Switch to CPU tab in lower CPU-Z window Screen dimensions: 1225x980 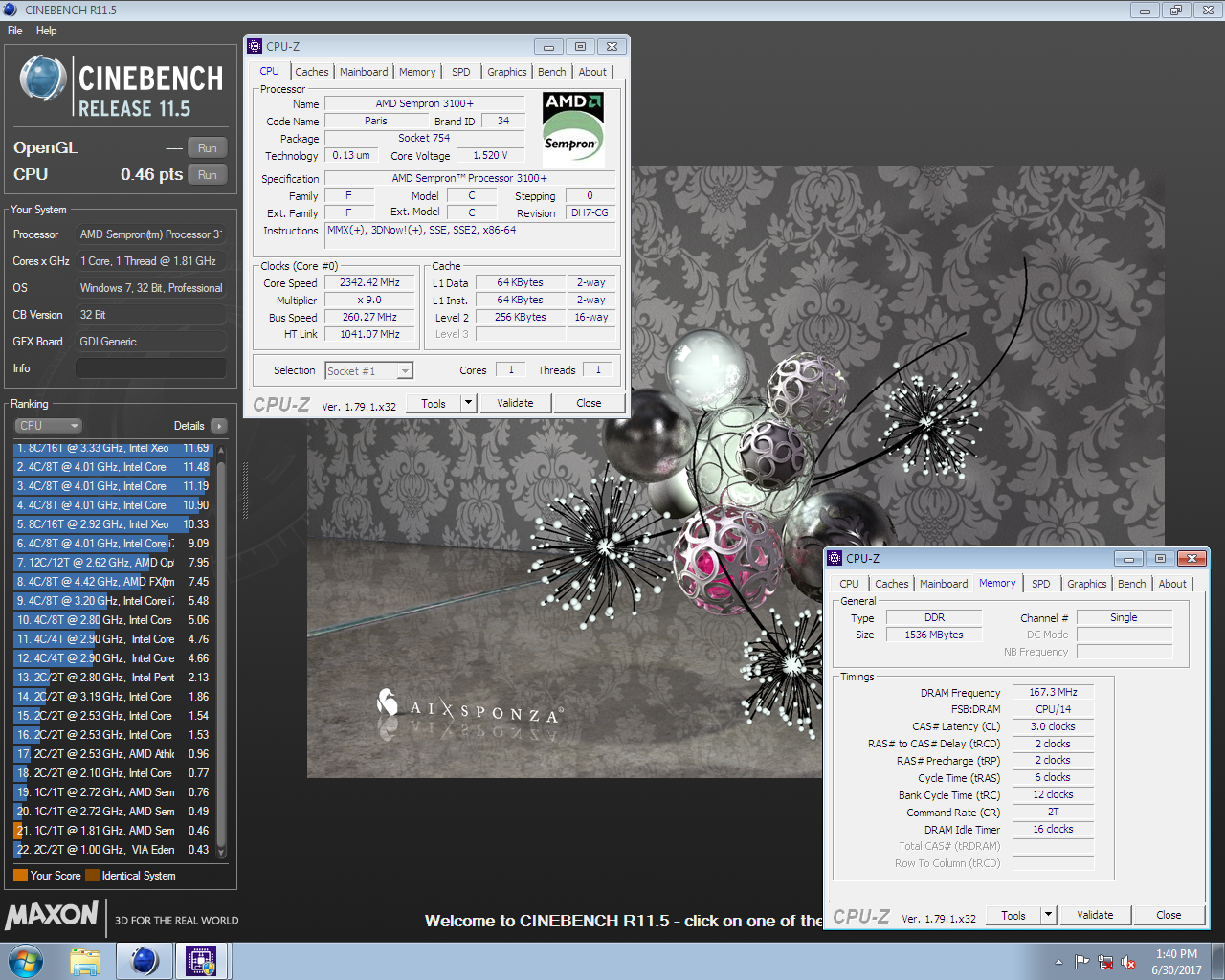tap(849, 584)
